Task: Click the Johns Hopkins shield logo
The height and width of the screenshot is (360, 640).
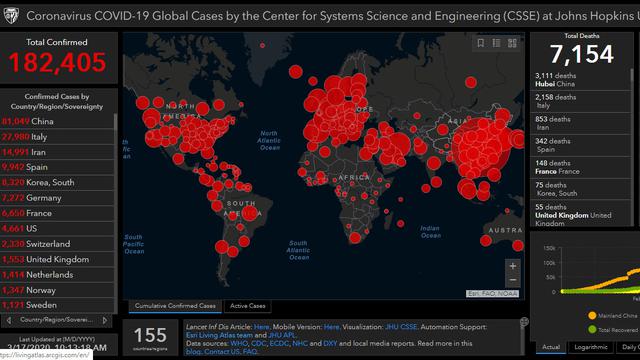Action: point(11,16)
